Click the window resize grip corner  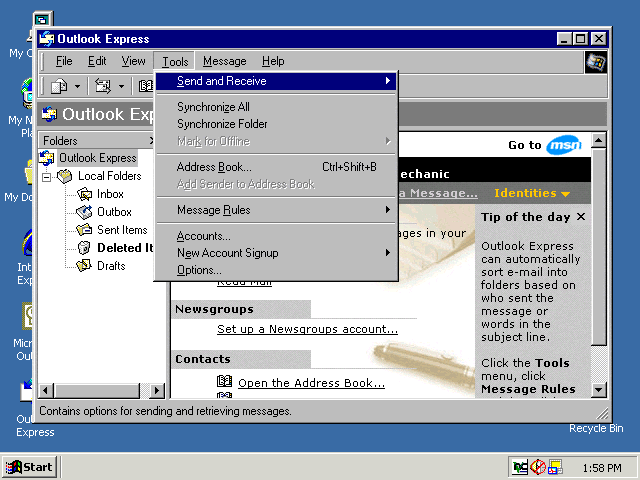(x=602, y=413)
